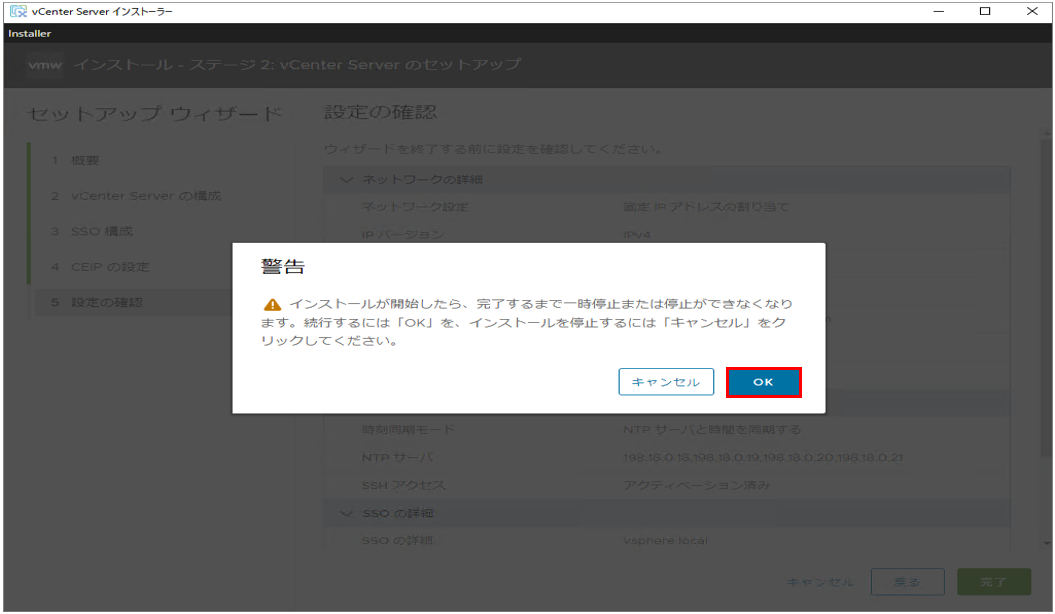1055x614 pixels.
Task: Click the 時刻同期モード label
Action: (408, 430)
